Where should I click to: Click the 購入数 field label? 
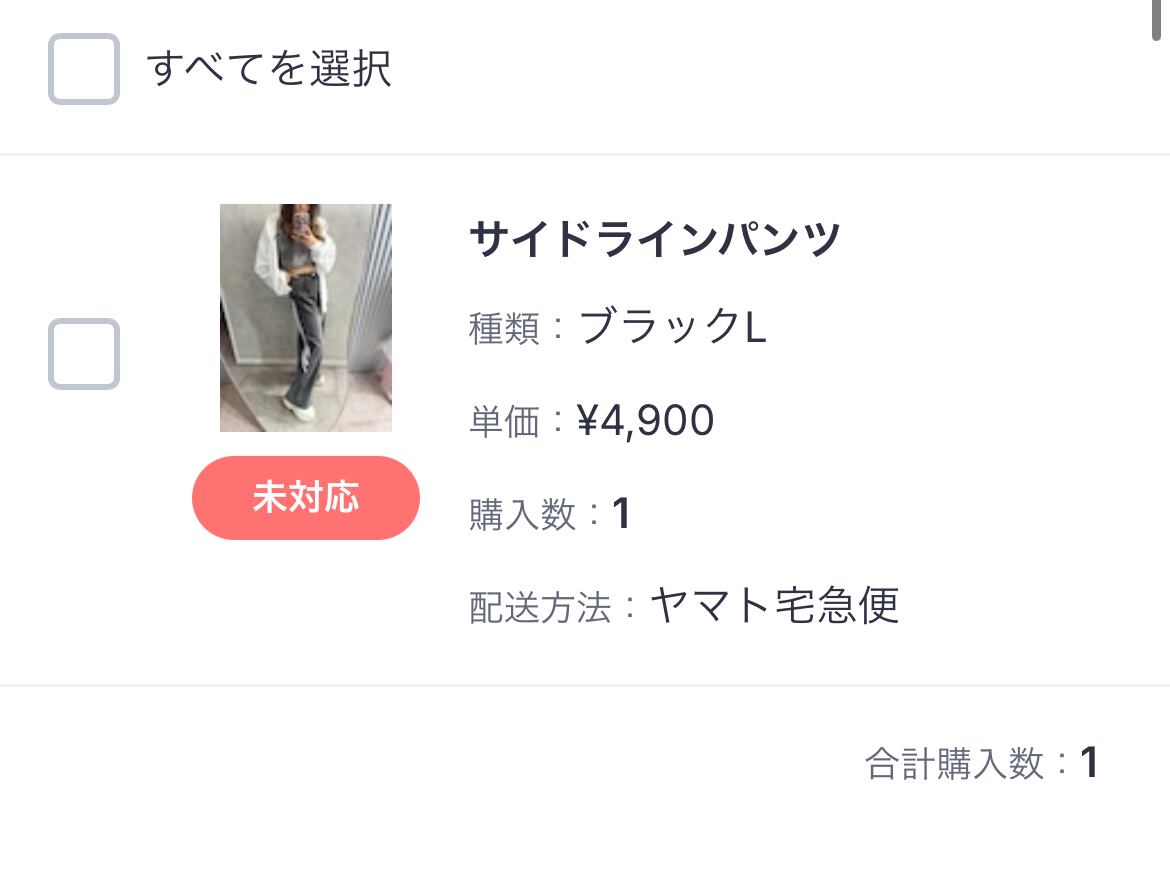pyautogui.click(x=523, y=514)
